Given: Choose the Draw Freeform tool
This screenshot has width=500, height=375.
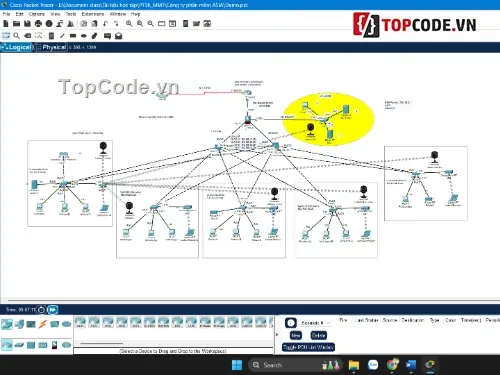Looking at the screenshot, I should (x=94, y=36).
